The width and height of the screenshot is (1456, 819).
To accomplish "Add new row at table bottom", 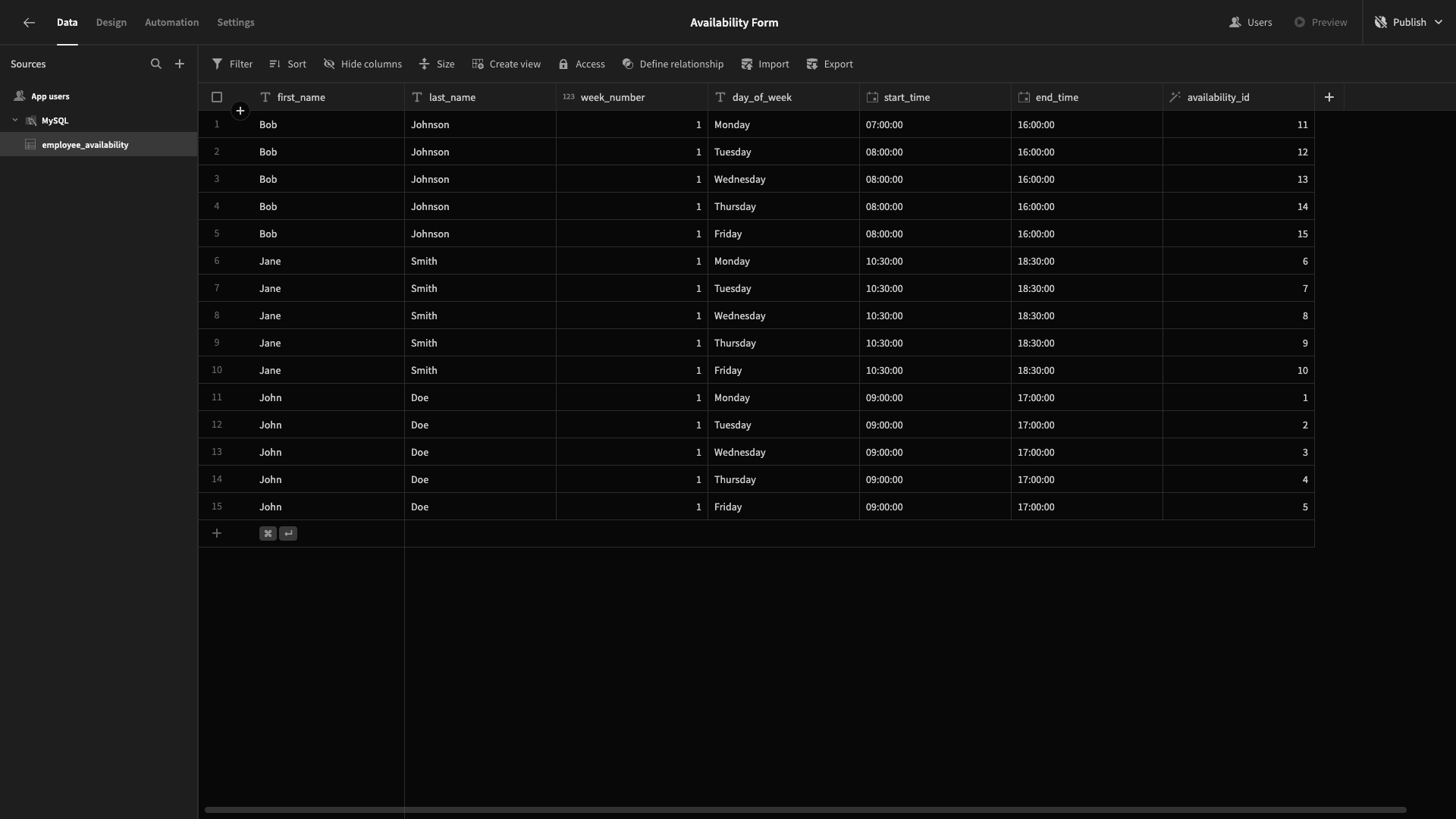I will pyautogui.click(x=217, y=534).
